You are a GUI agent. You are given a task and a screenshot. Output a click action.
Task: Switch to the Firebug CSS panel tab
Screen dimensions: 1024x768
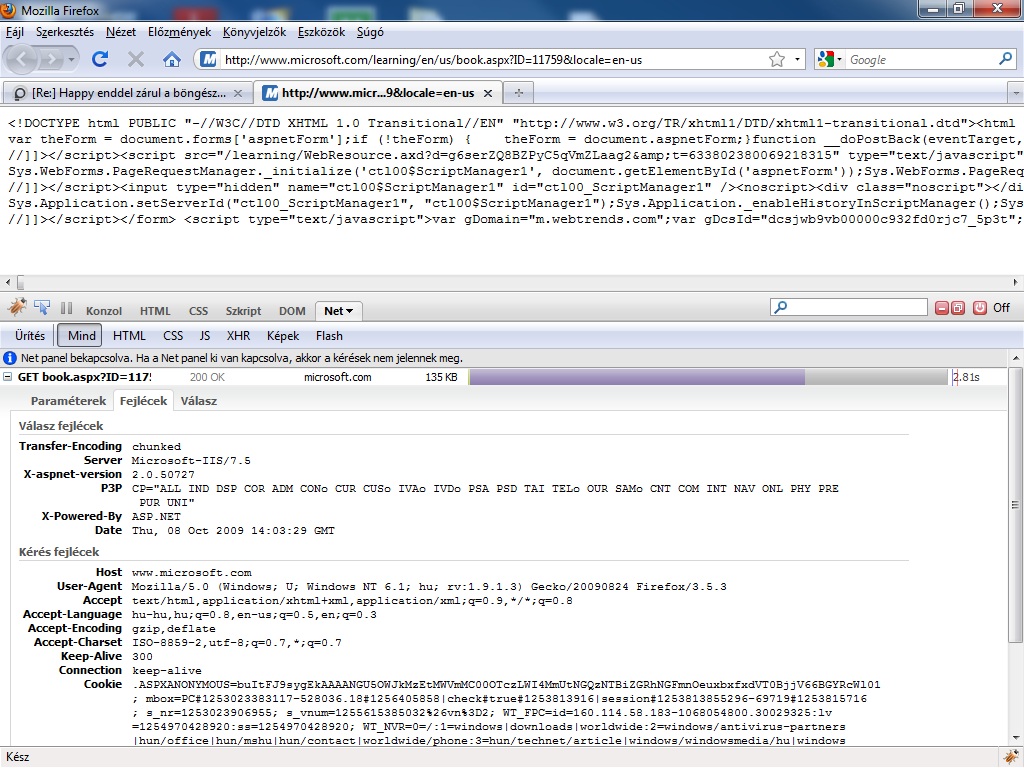click(198, 311)
